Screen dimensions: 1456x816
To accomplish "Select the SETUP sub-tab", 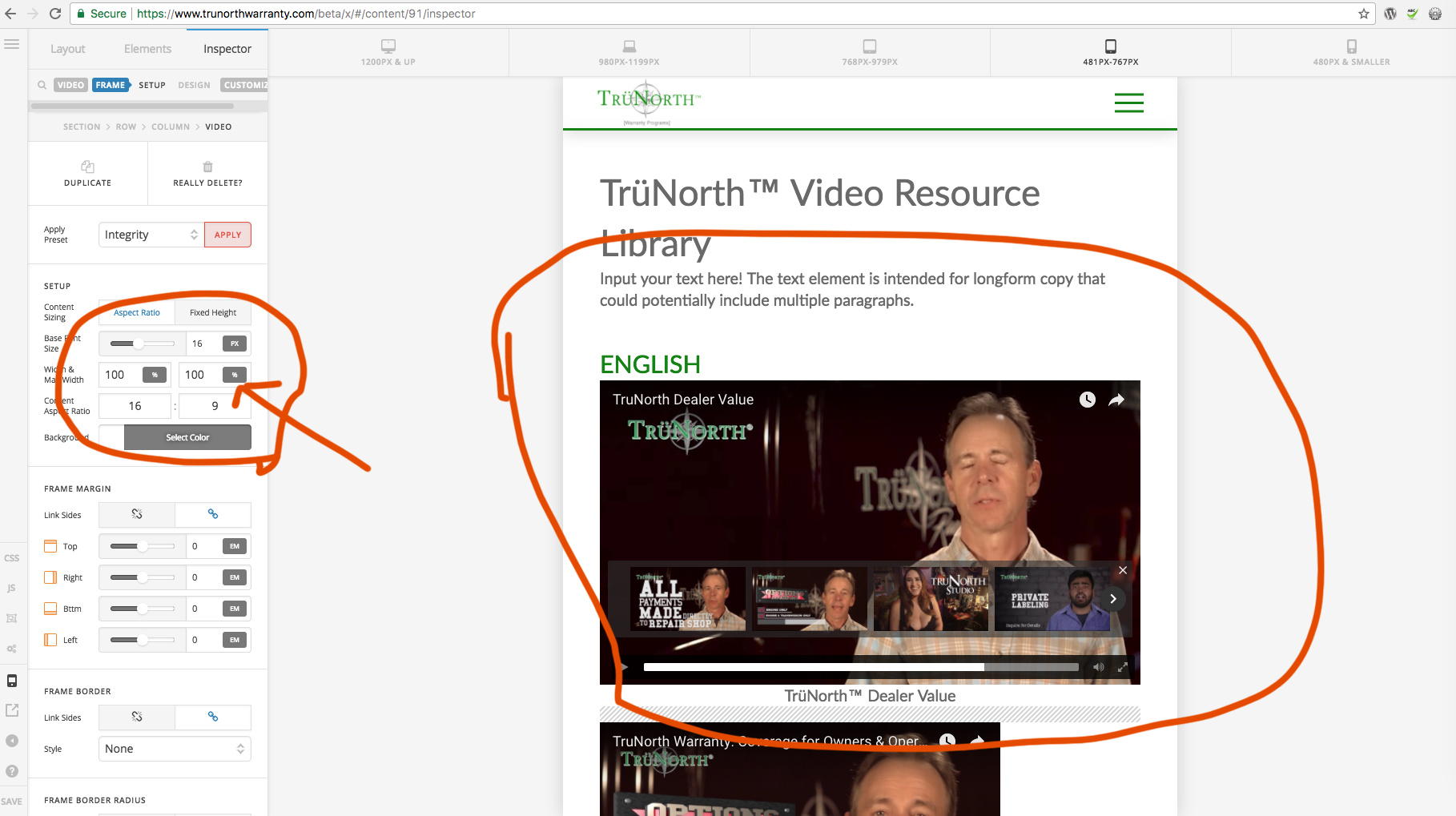I will [x=152, y=85].
